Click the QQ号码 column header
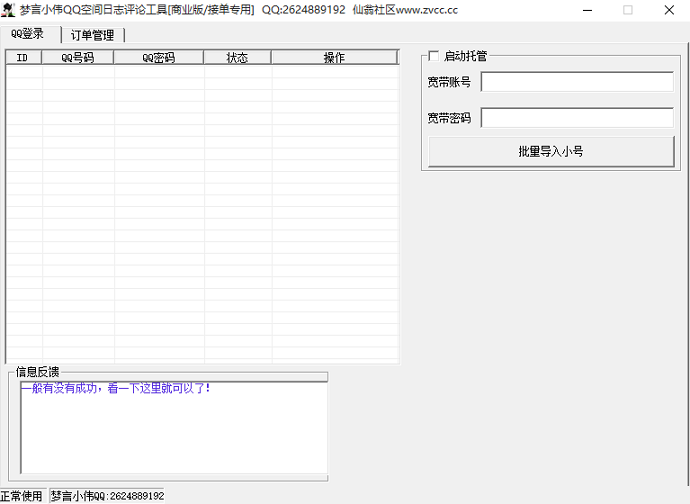The height and width of the screenshot is (504, 690). 78,58
